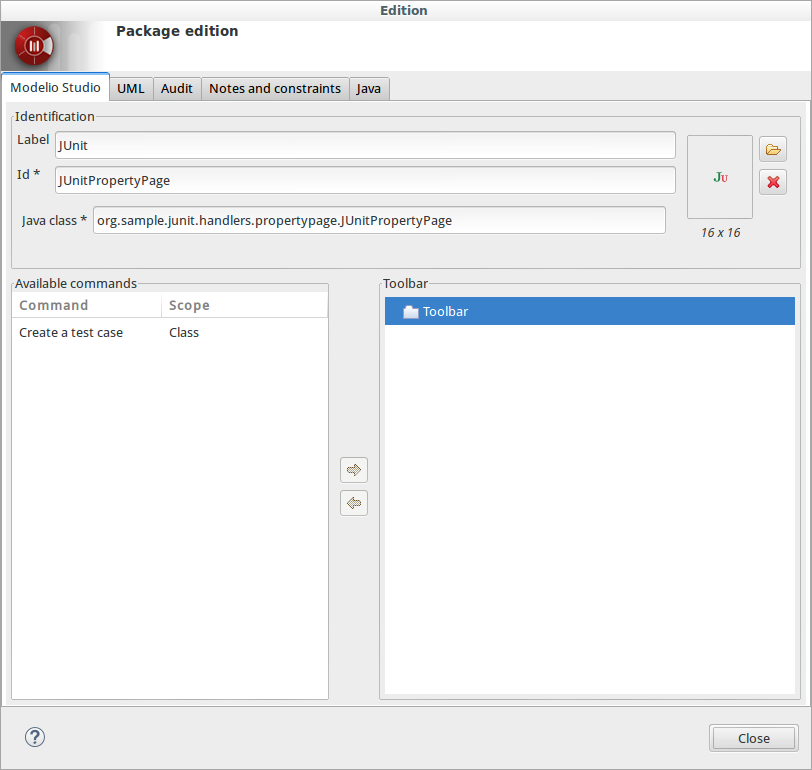Select the Java tab
812x770 pixels.
pos(369,89)
